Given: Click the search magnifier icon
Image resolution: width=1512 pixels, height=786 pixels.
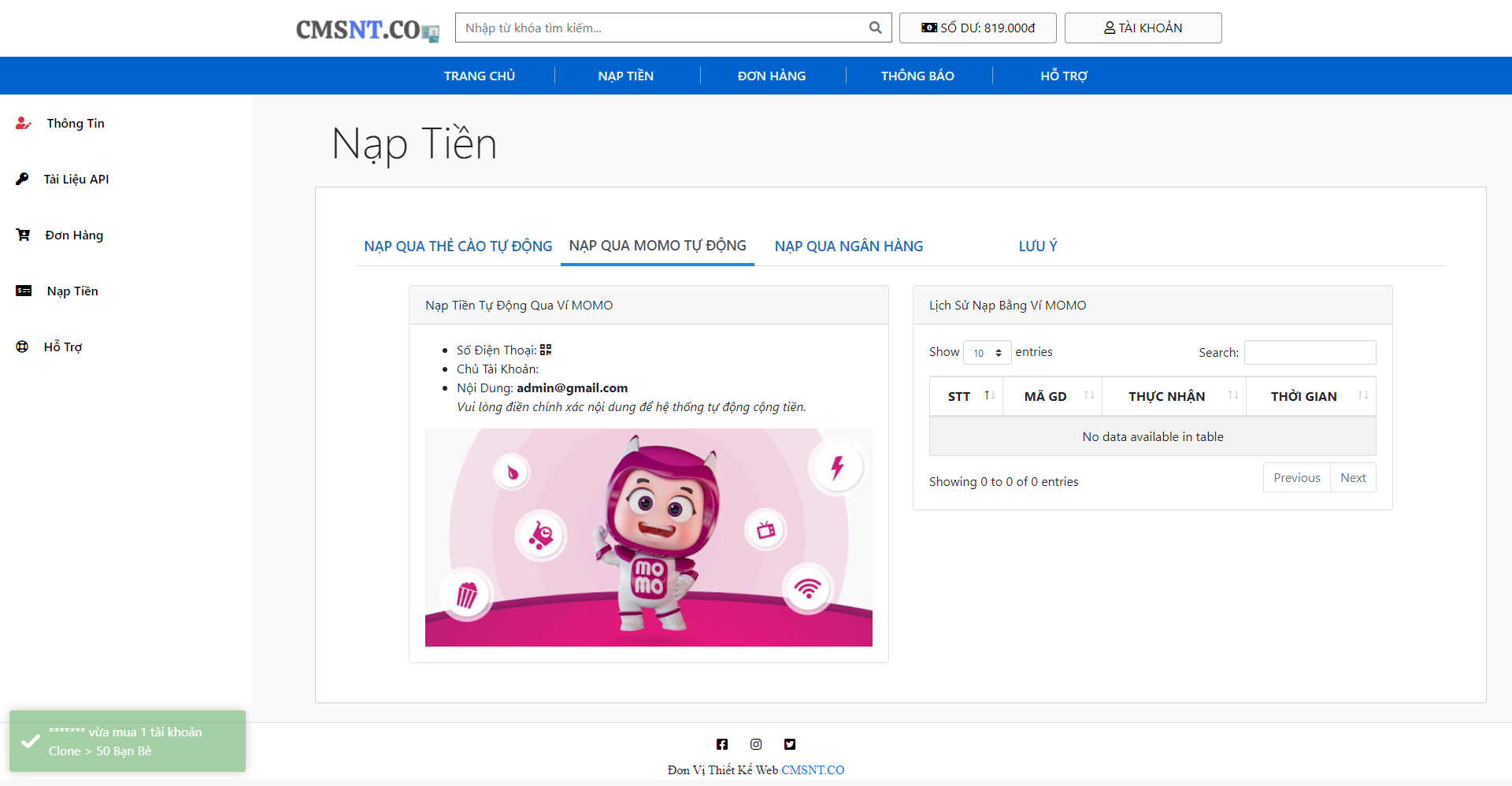Looking at the screenshot, I should tap(875, 28).
